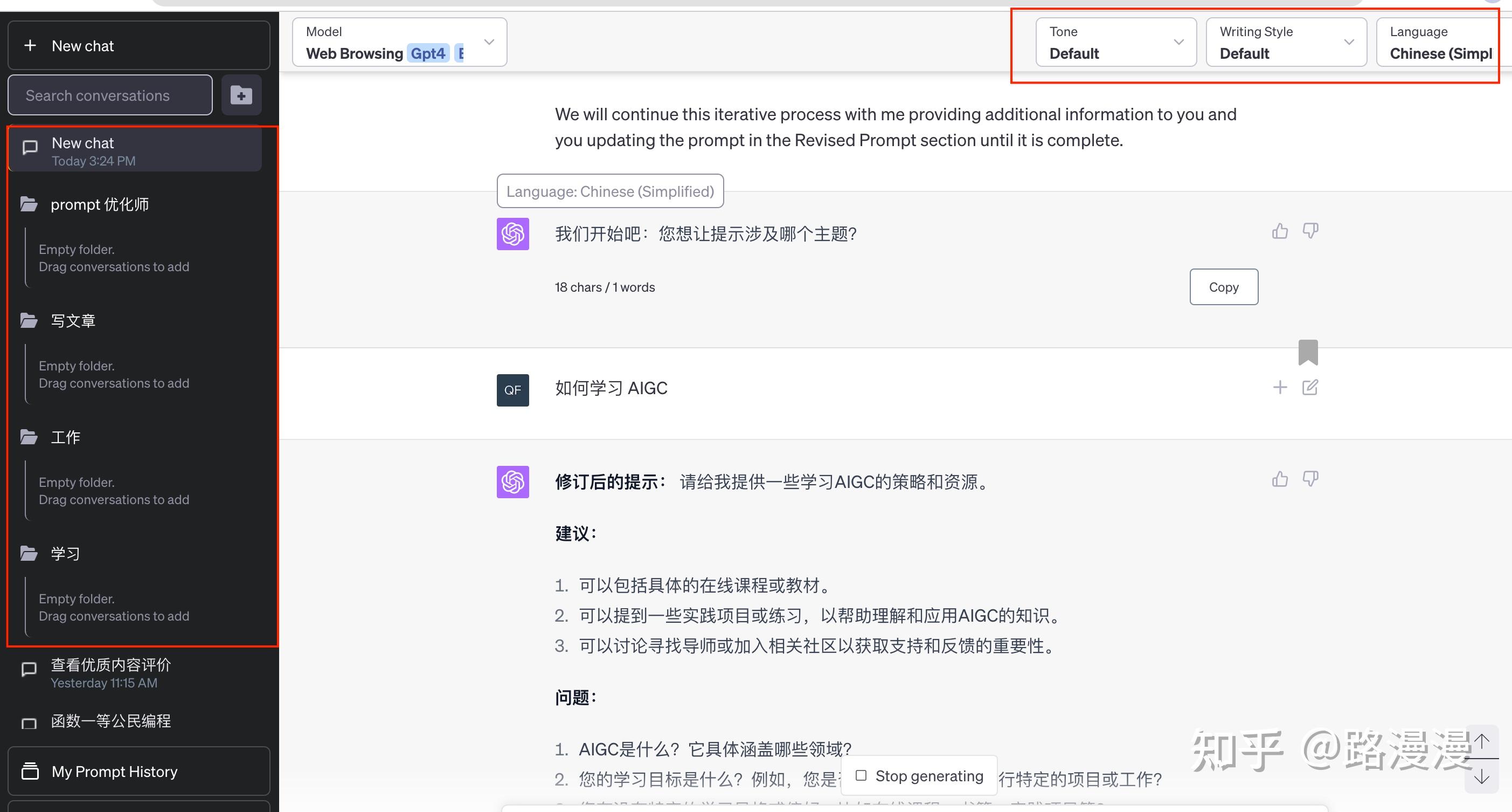Click the 学习 folder icon
Image resolution: width=1512 pixels, height=812 pixels.
[29, 553]
